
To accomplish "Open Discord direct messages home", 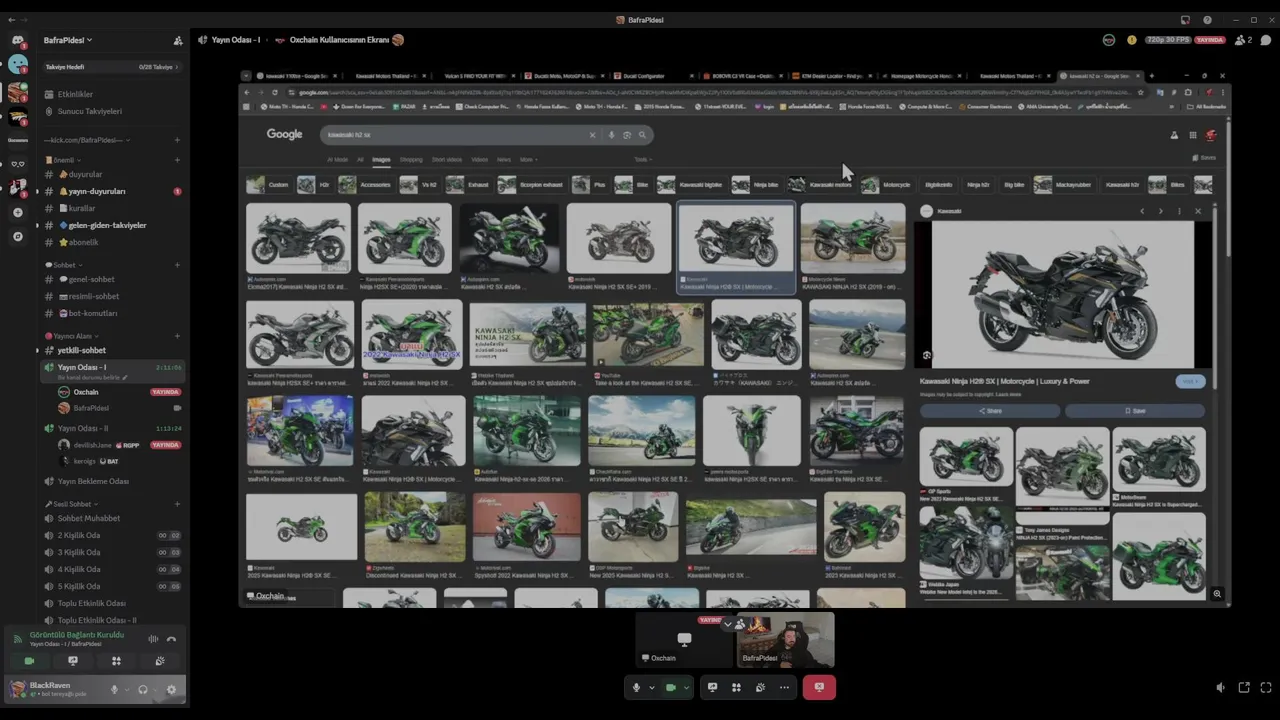I will [17, 41].
